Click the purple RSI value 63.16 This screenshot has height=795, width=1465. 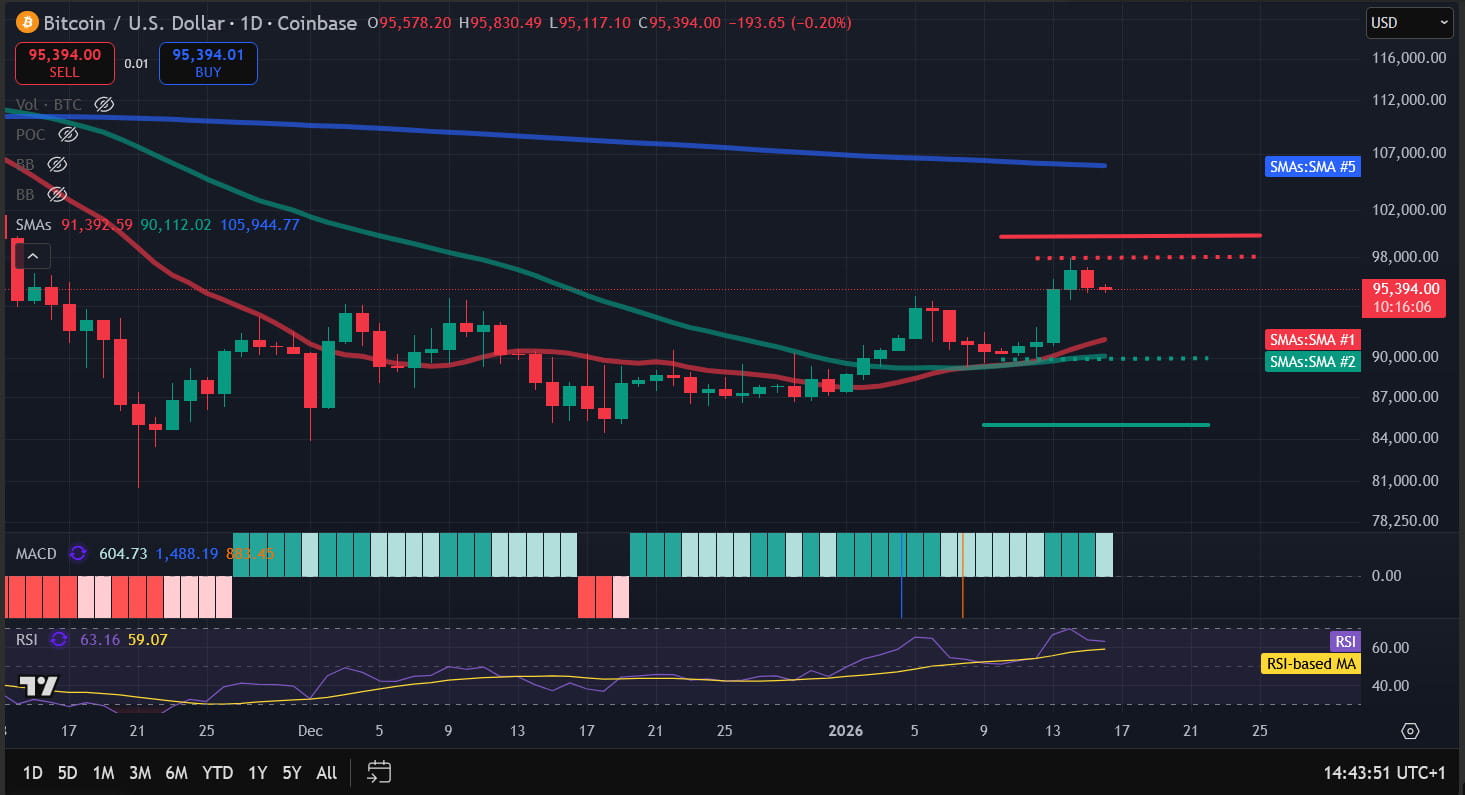[98, 639]
